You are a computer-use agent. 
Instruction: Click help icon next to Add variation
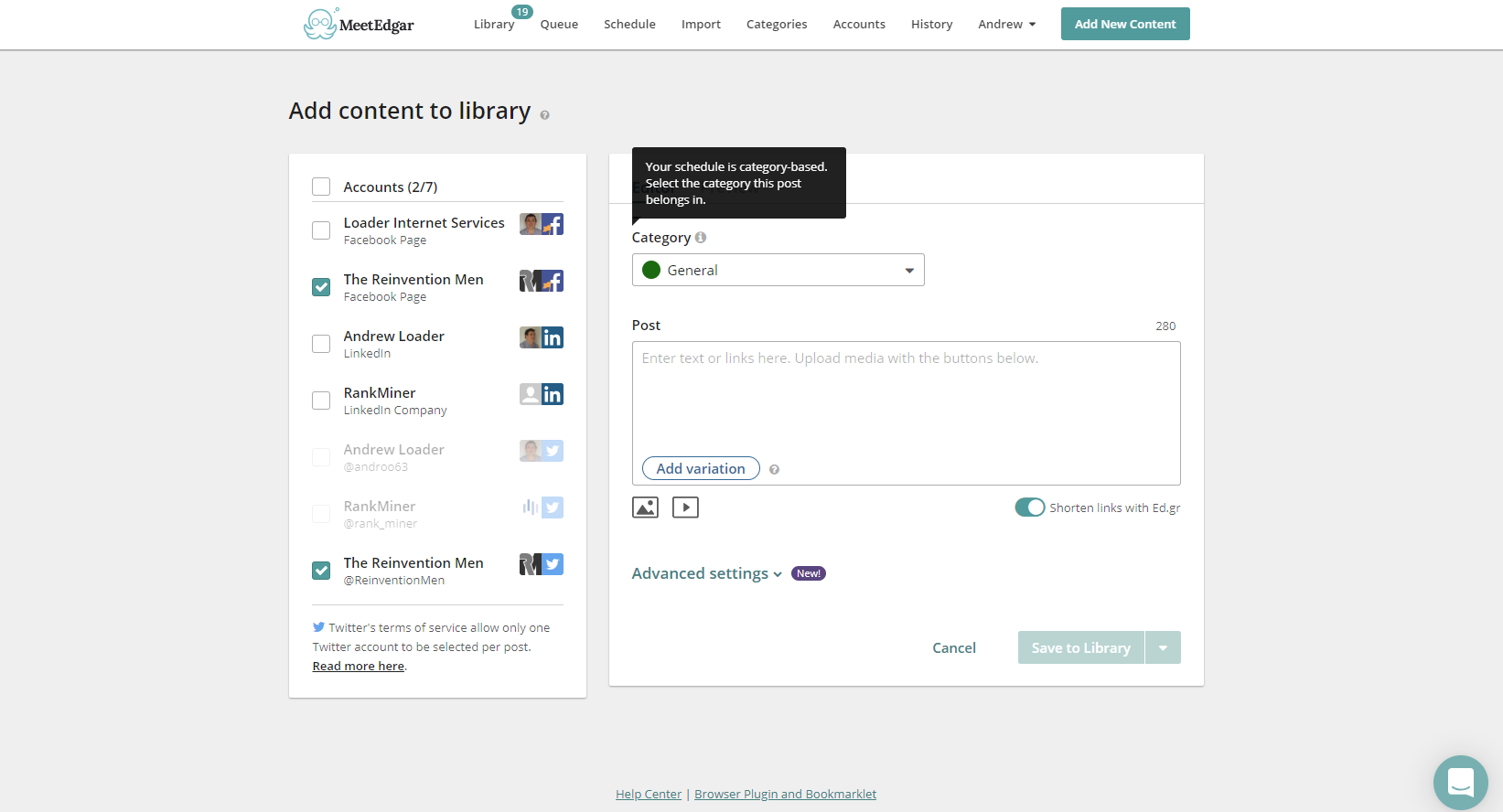[x=774, y=470]
